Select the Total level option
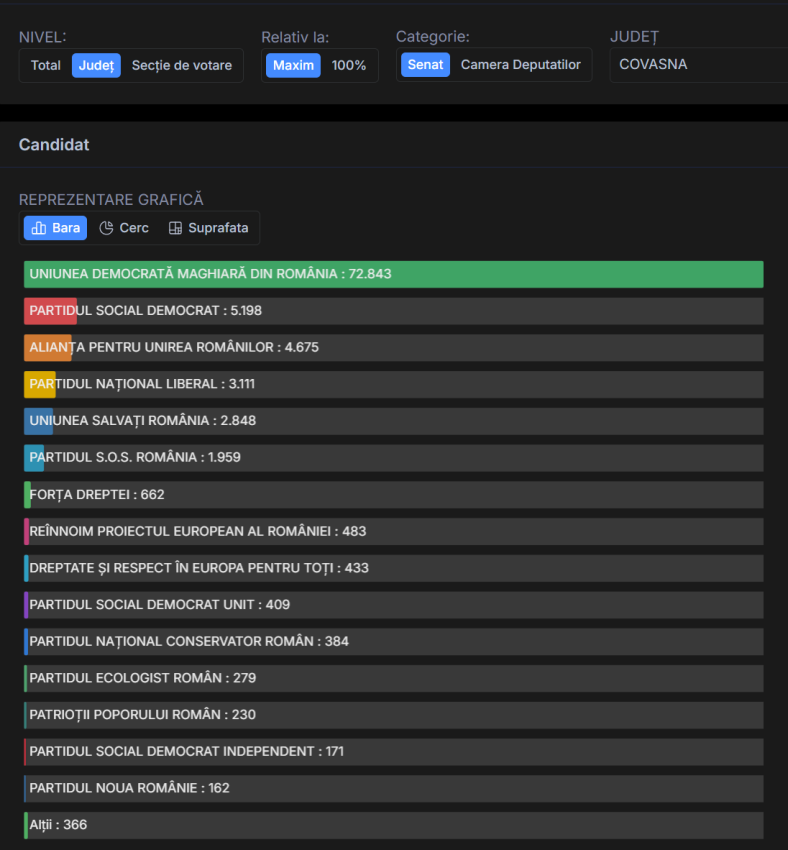This screenshot has height=850, width=788. click(x=46, y=66)
